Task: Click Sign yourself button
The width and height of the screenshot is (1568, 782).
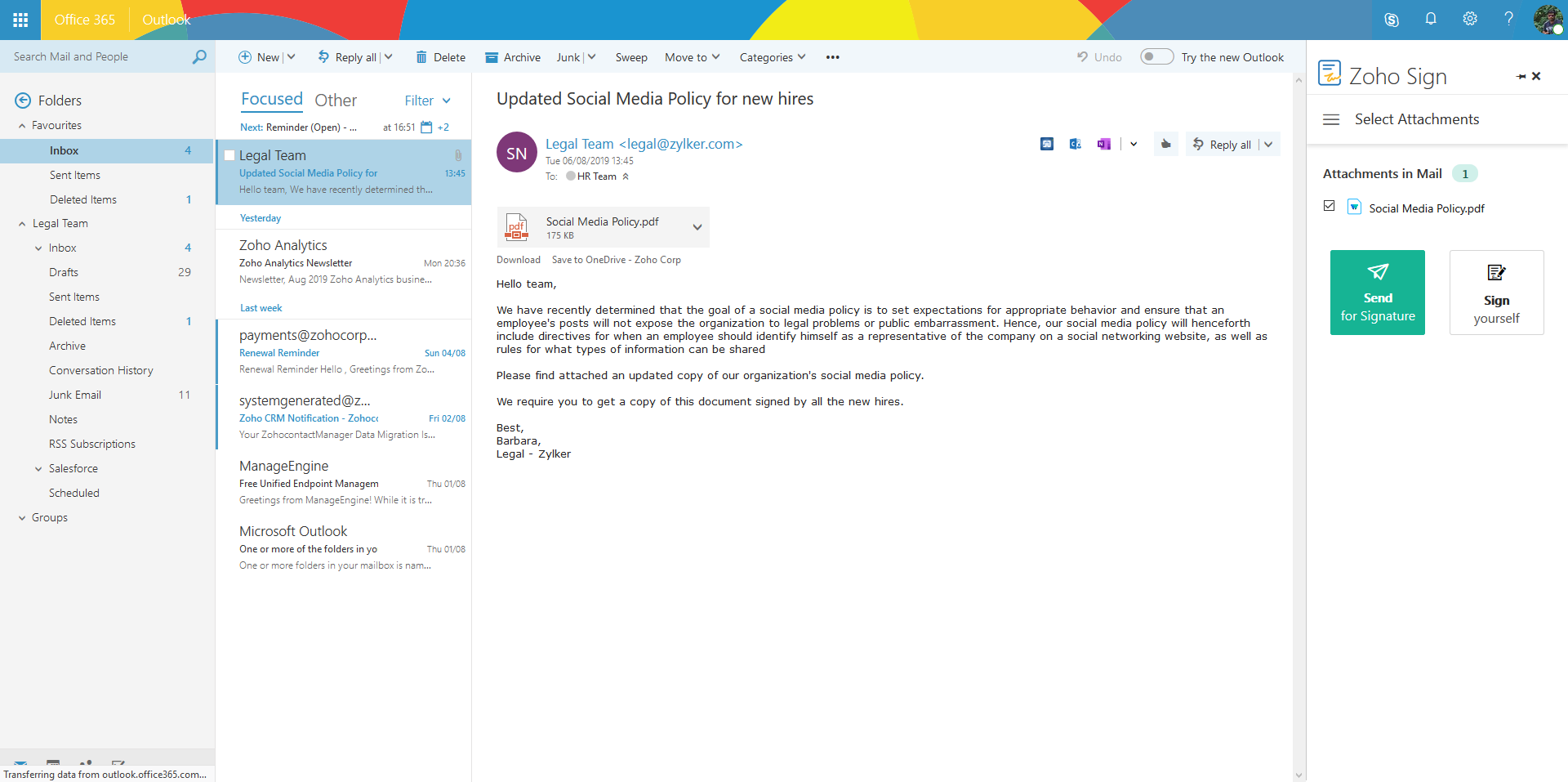Action: point(1496,293)
